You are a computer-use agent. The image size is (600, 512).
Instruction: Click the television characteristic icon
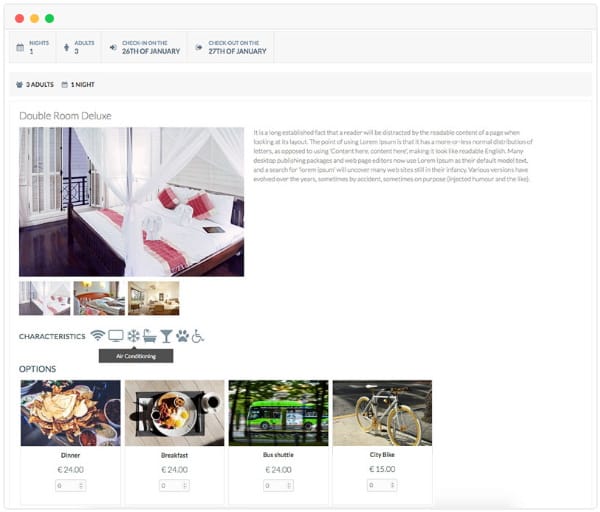pyautogui.click(x=116, y=336)
